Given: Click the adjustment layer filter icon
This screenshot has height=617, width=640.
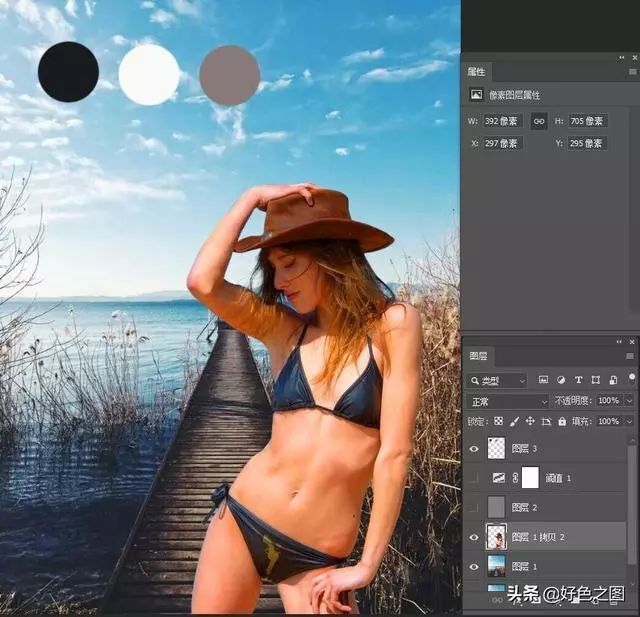Looking at the screenshot, I should pos(560,380).
